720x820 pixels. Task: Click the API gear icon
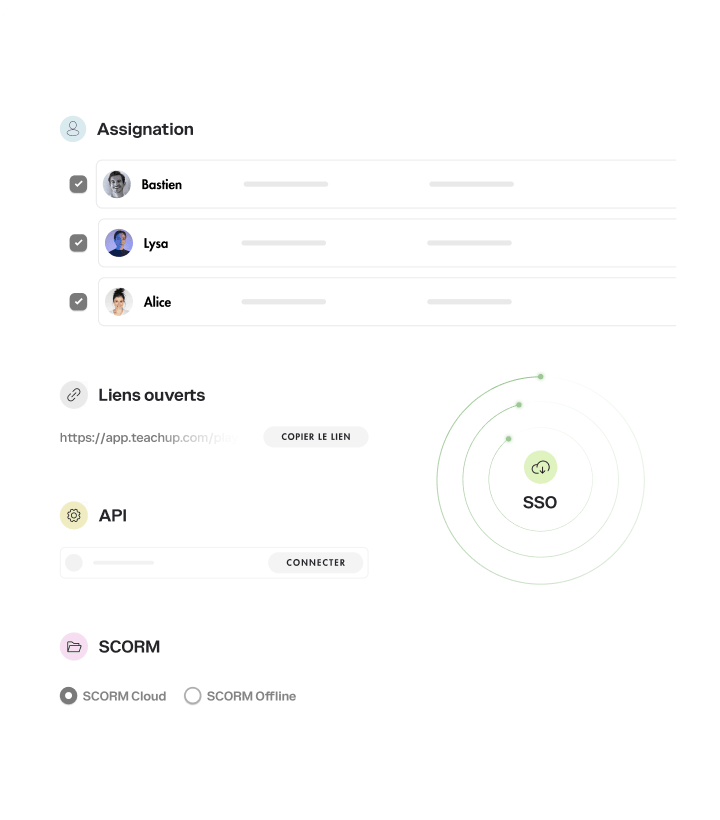[x=74, y=516]
